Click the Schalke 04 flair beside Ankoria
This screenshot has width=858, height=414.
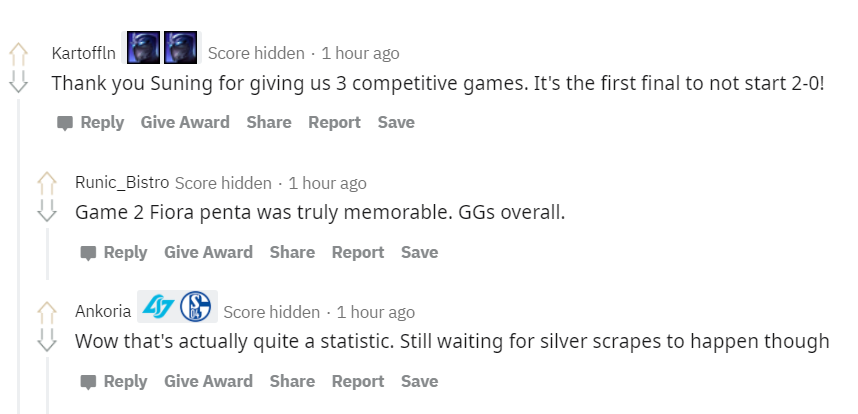195,306
